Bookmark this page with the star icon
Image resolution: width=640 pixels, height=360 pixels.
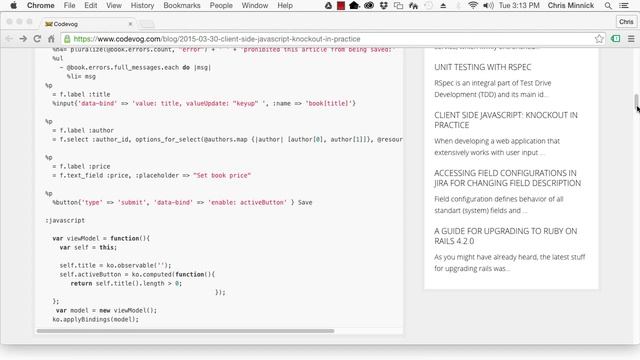click(599, 39)
